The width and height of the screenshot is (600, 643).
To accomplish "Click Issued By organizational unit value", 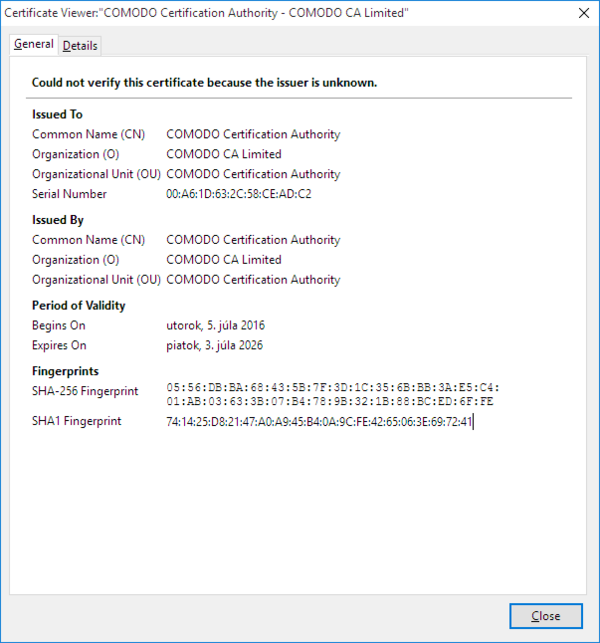I will pos(253,280).
